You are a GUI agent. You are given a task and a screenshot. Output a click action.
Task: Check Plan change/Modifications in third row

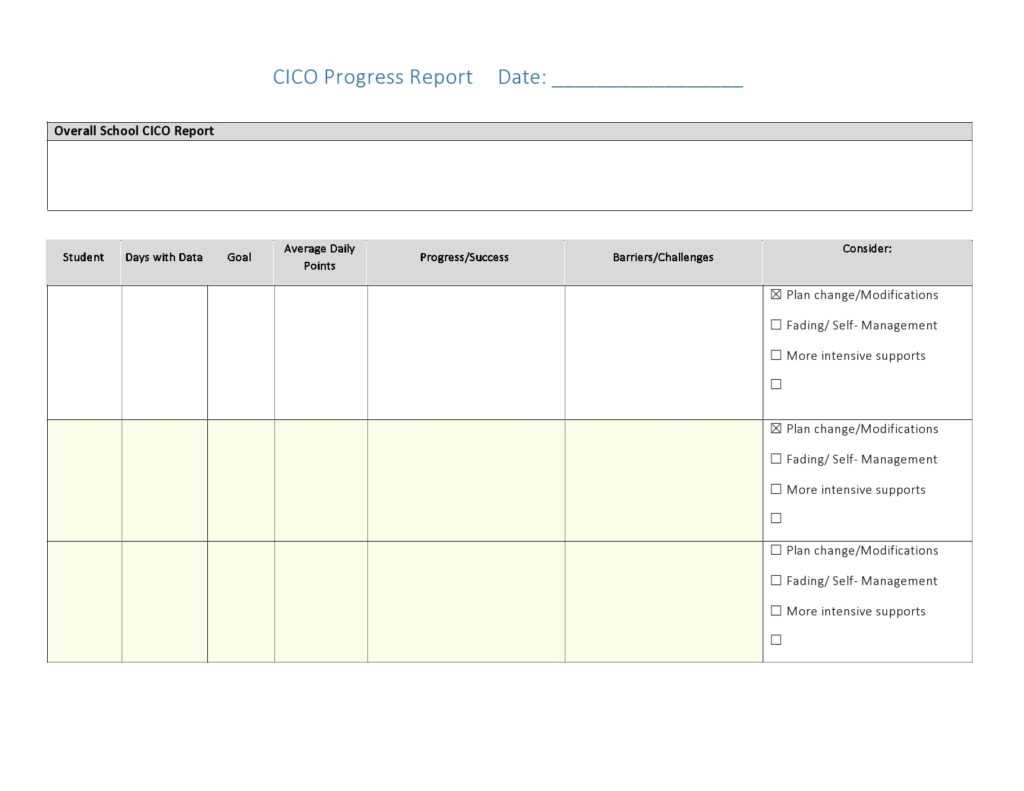point(776,549)
